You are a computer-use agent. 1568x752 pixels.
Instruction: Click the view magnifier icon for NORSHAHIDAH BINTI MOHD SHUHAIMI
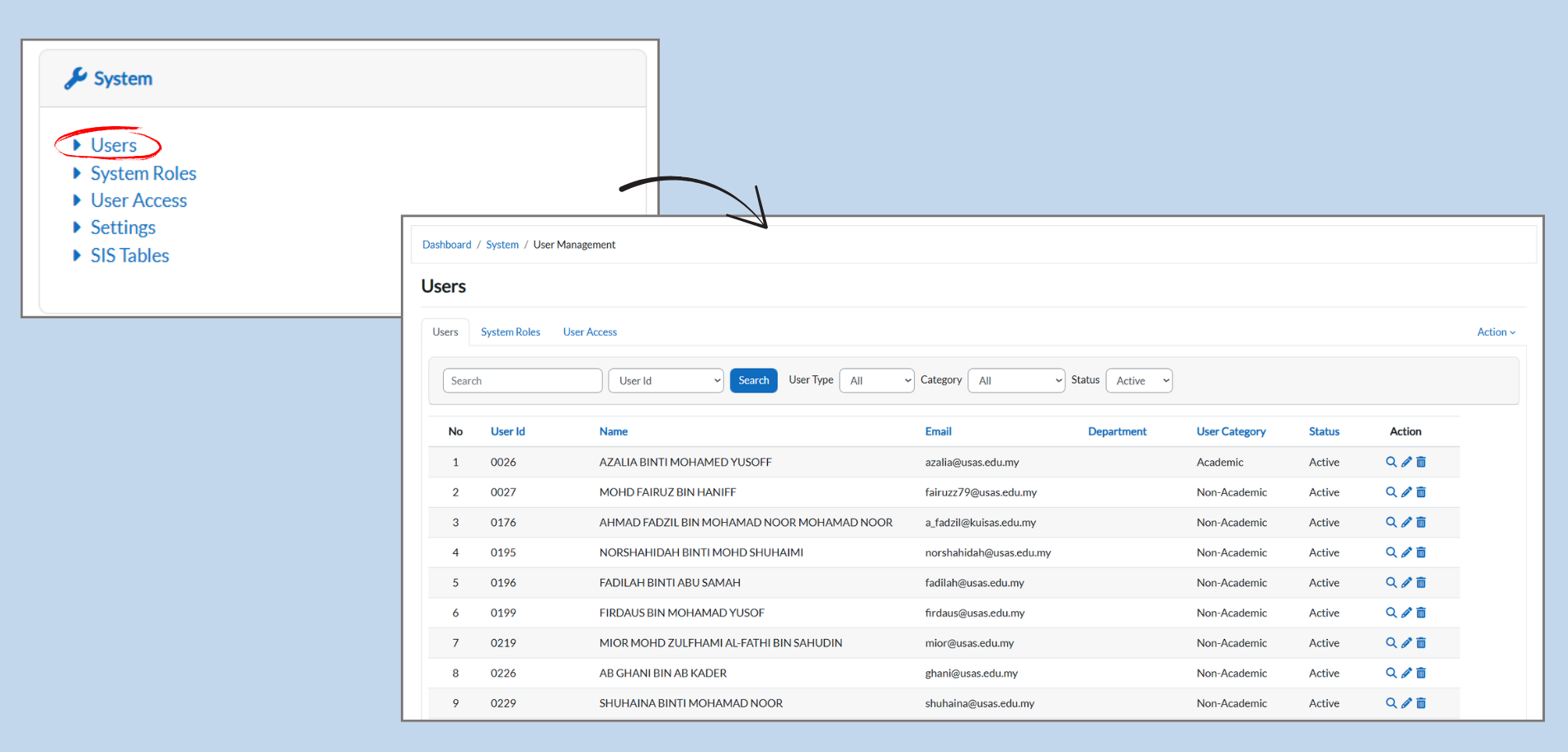click(x=1391, y=552)
